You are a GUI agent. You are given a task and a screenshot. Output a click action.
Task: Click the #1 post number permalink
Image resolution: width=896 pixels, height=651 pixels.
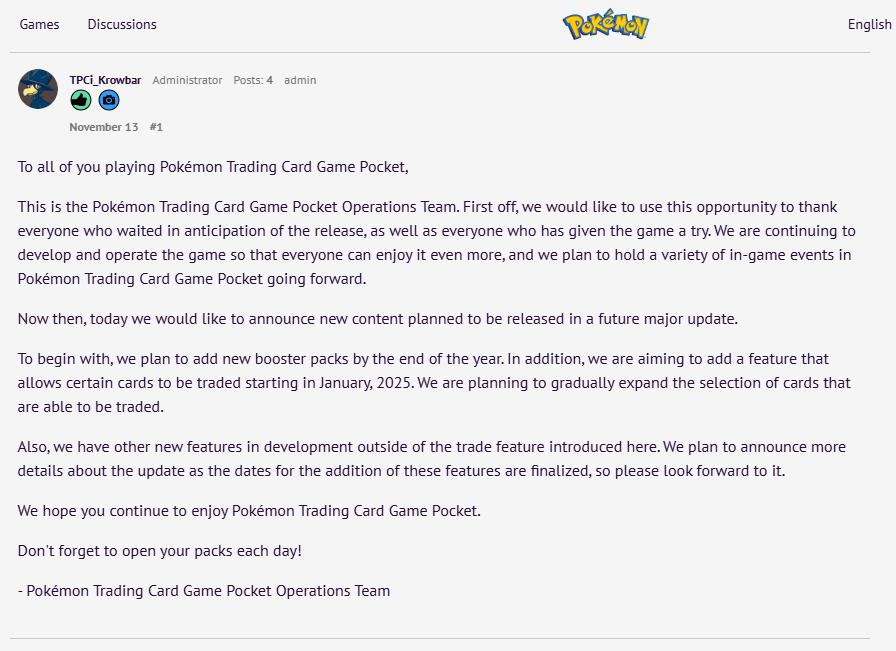[156, 127]
